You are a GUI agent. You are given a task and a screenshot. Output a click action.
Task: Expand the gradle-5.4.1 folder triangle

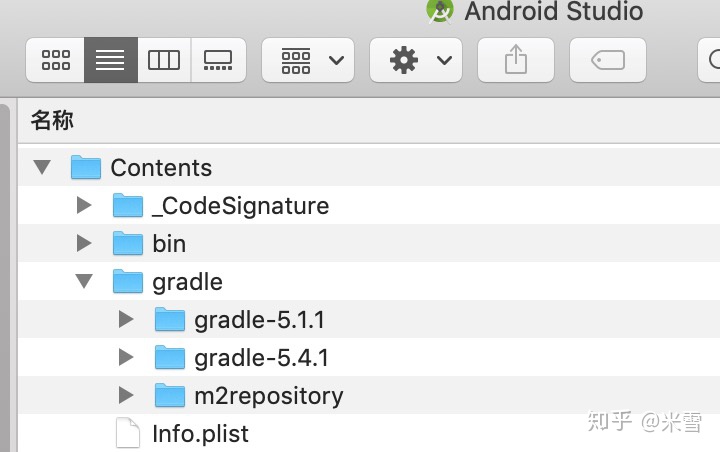[x=126, y=358]
